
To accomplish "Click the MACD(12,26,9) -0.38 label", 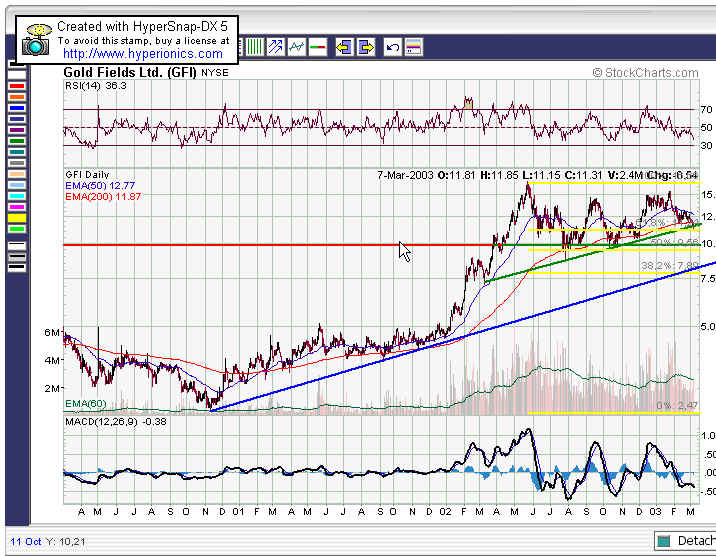I will point(116,421).
